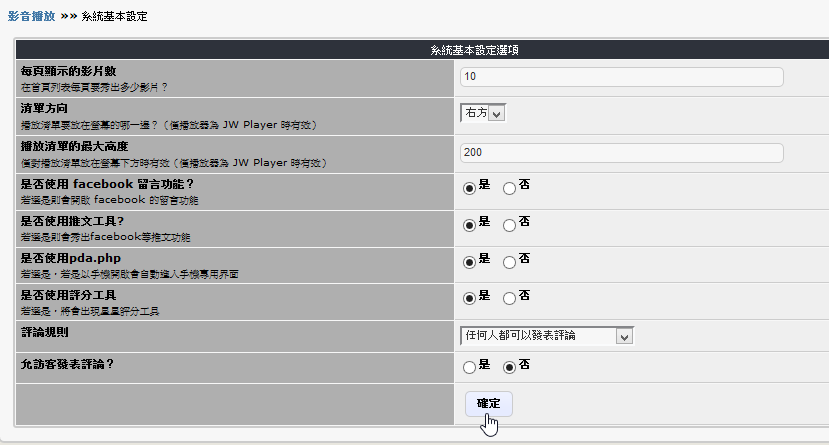Select 是 for facebook 留言功能
Viewport: 829px width, 445px height.
(469, 188)
